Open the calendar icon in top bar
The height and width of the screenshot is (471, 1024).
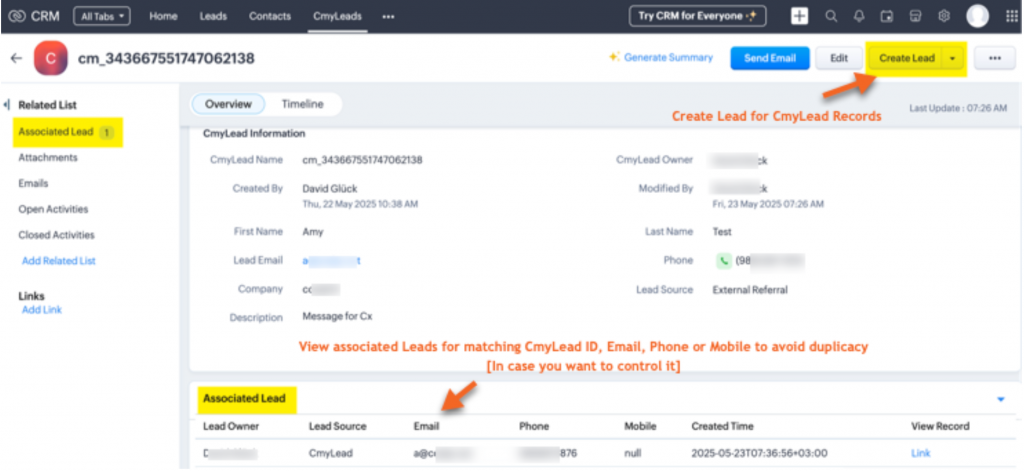pyautogui.click(x=886, y=16)
